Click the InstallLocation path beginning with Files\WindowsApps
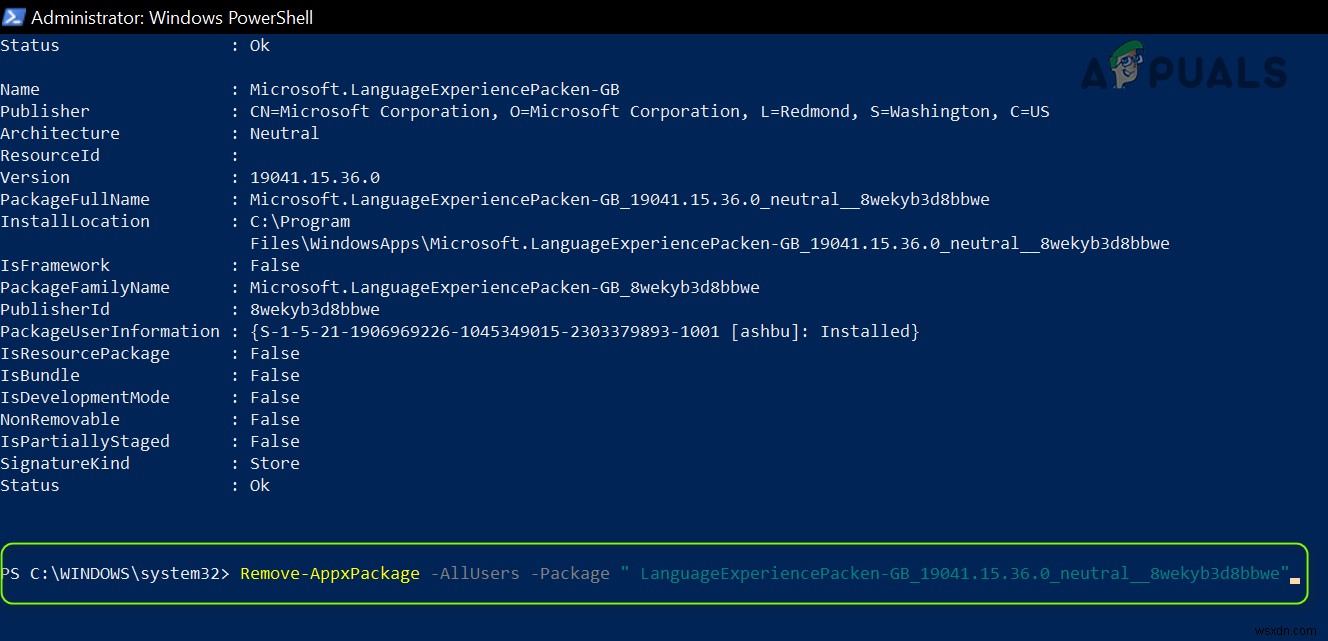This screenshot has width=1328, height=641. [x=709, y=243]
